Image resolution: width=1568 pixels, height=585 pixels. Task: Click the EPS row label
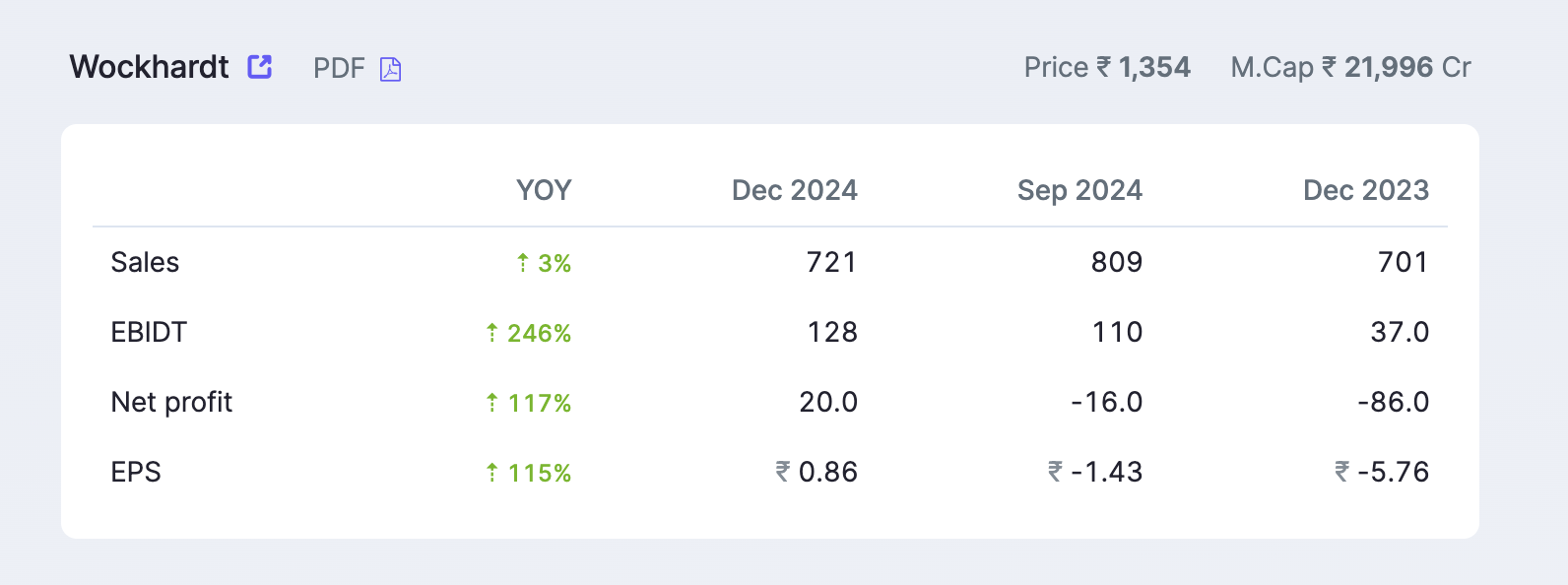(x=136, y=472)
